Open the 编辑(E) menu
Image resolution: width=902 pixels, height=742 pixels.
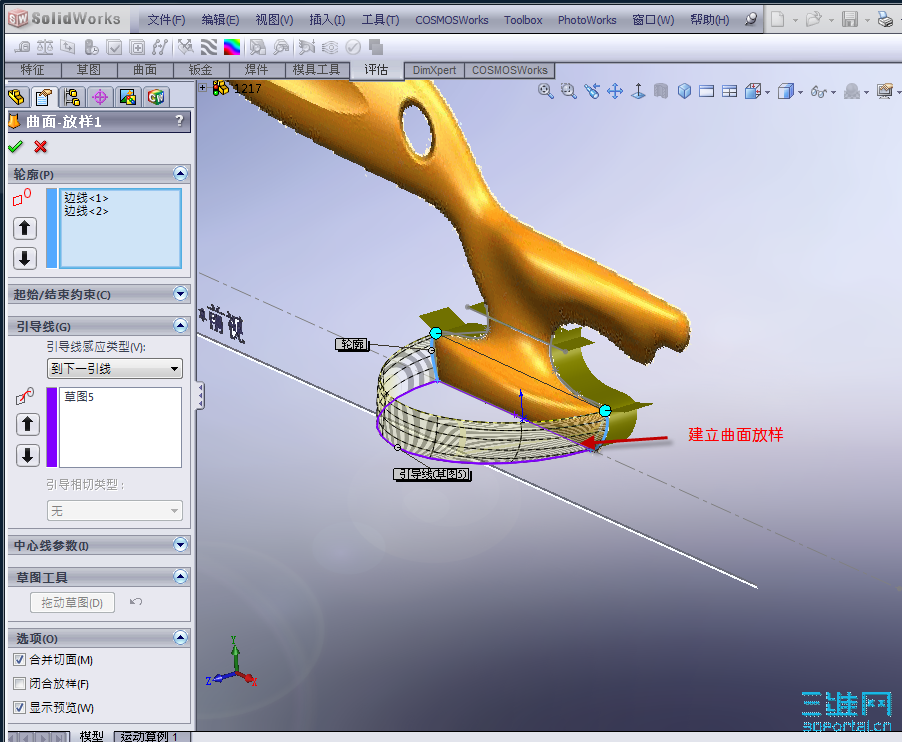(x=220, y=20)
